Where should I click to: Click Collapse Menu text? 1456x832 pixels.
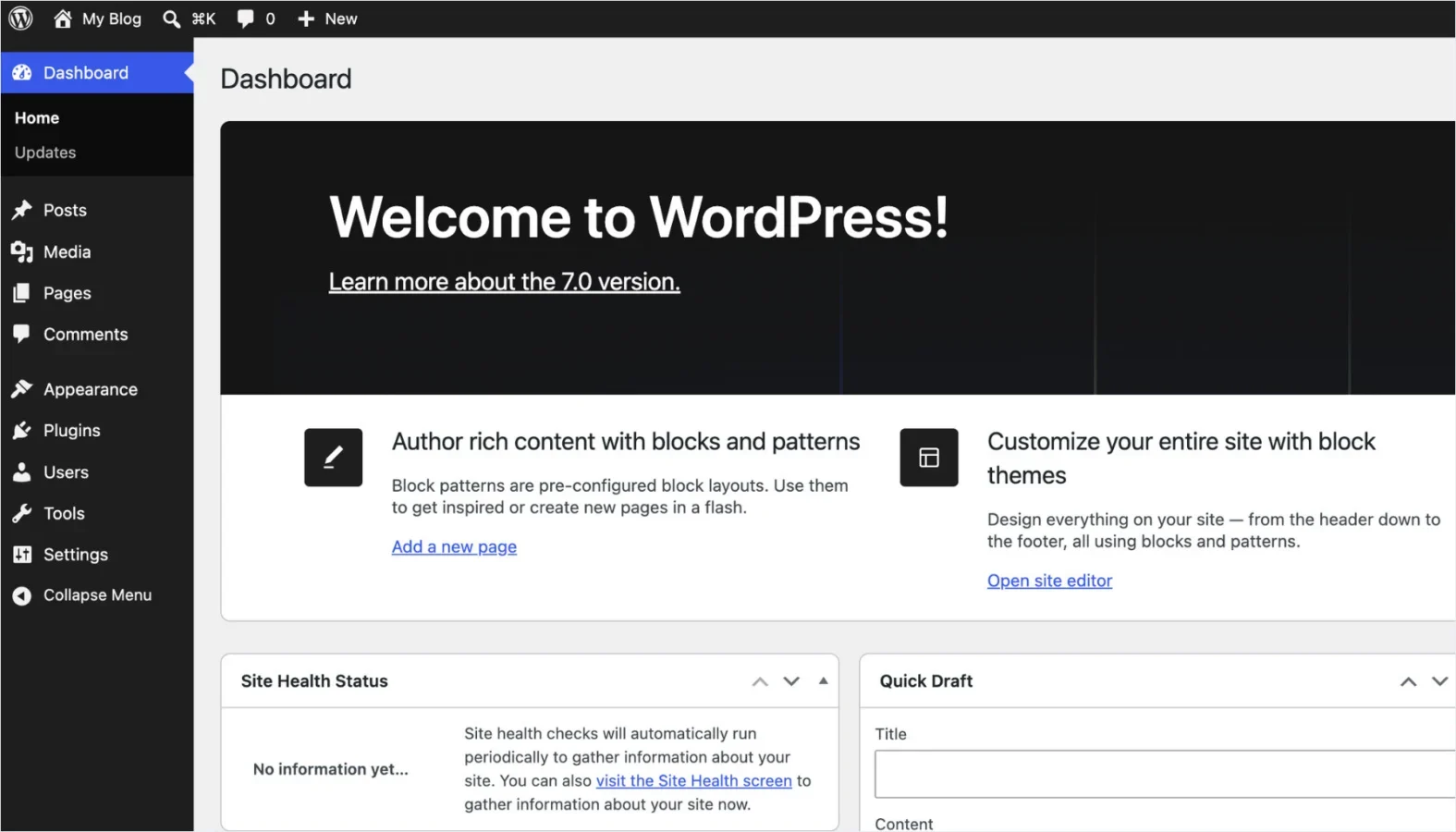point(98,595)
